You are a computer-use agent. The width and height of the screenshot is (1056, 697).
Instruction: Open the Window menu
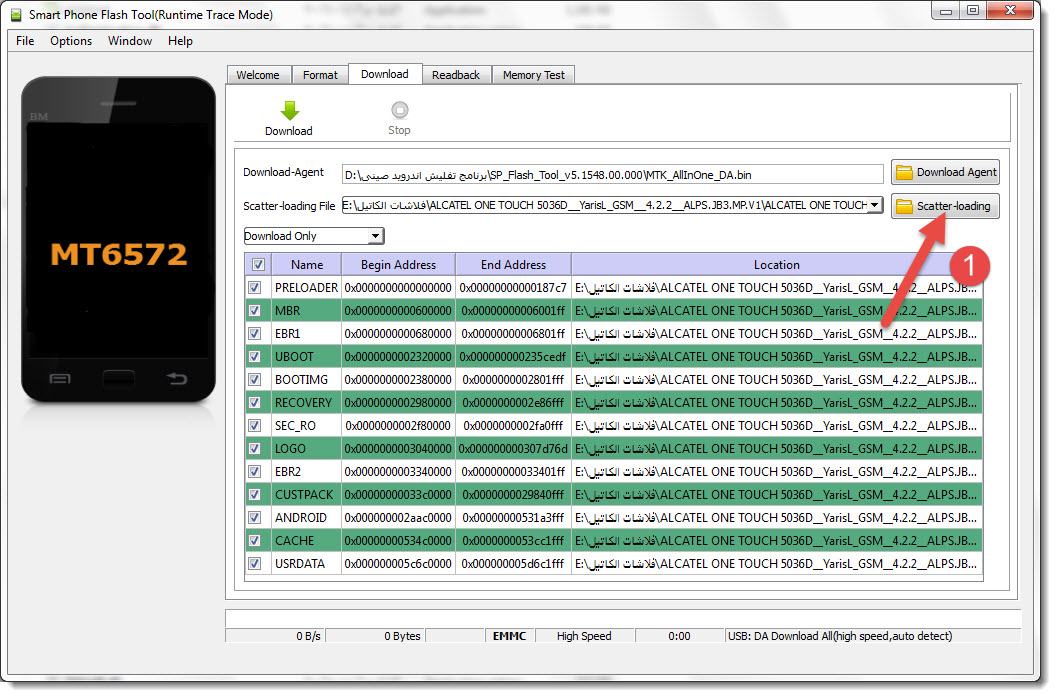click(130, 41)
